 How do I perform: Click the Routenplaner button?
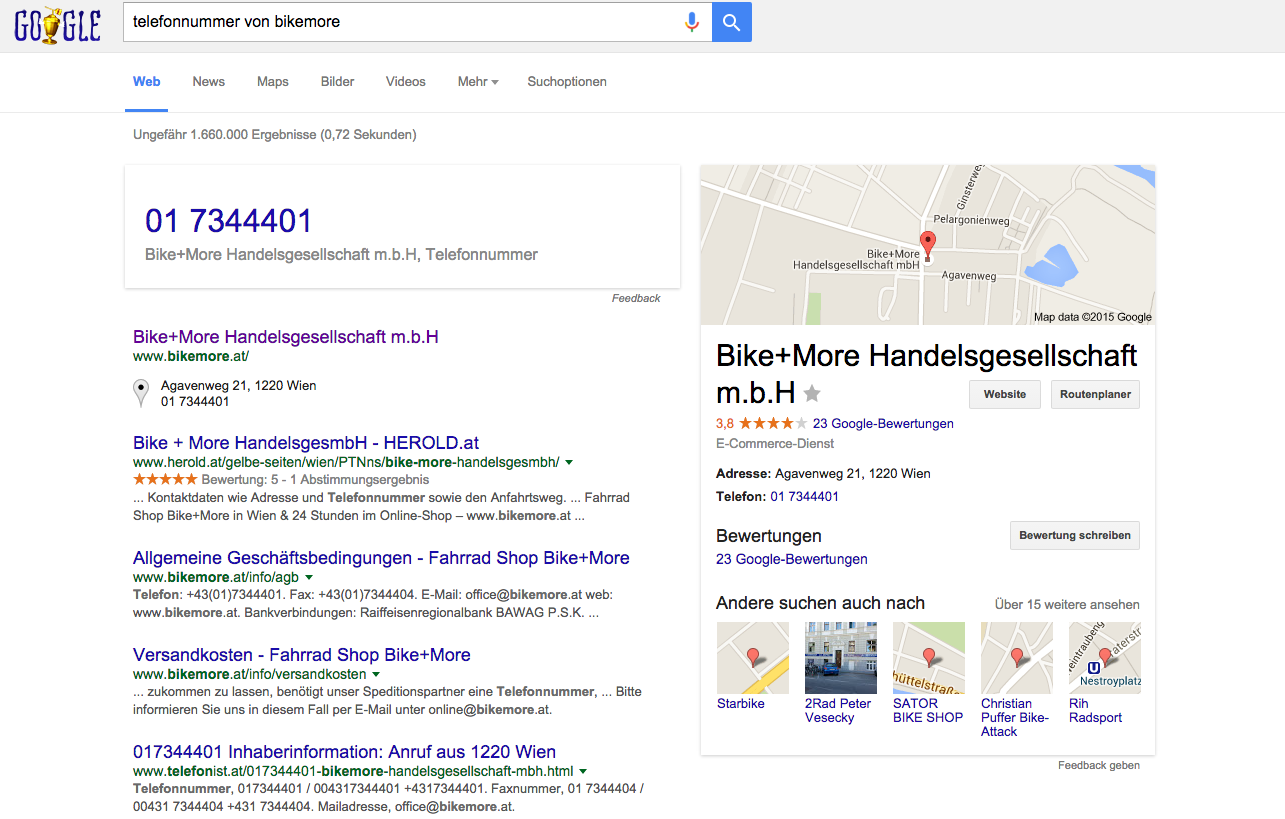[1095, 394]
